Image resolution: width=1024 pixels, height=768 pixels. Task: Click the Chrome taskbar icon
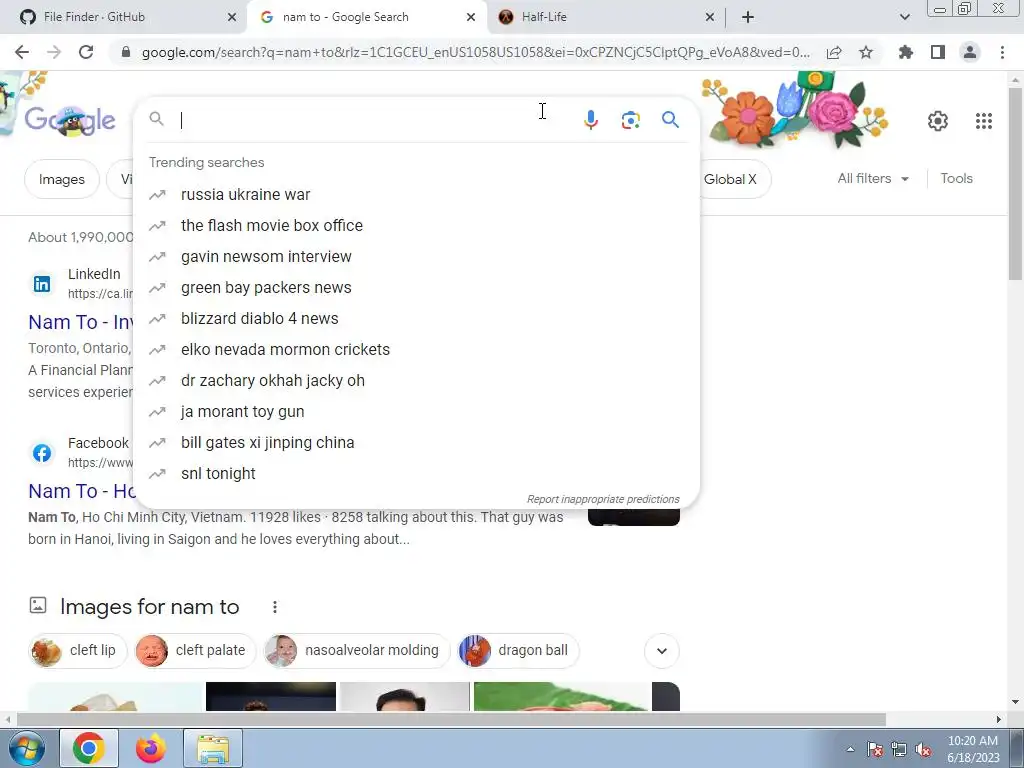click(89, 748)
